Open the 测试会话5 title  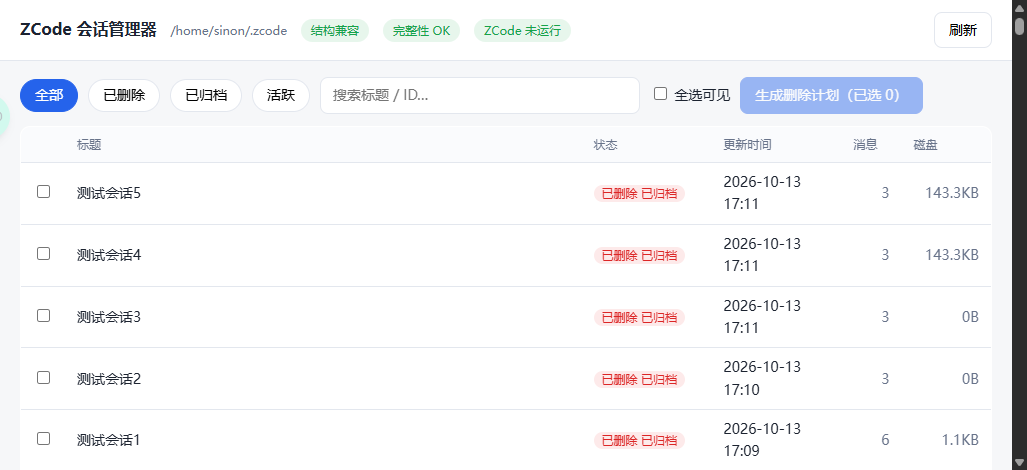pyautogui.click(x=109, y=193)
